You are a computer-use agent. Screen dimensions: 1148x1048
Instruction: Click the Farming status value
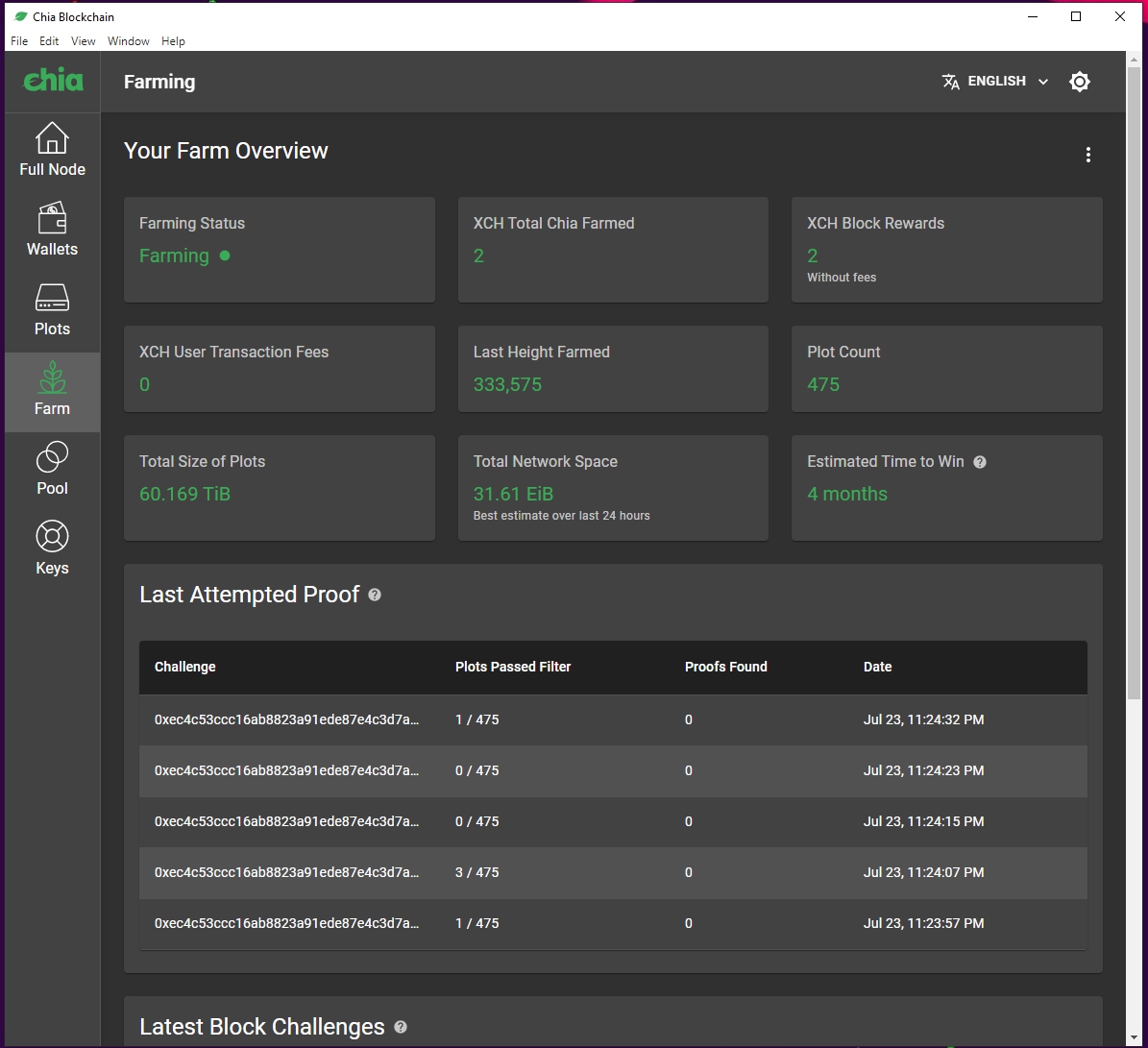[174, 256]
